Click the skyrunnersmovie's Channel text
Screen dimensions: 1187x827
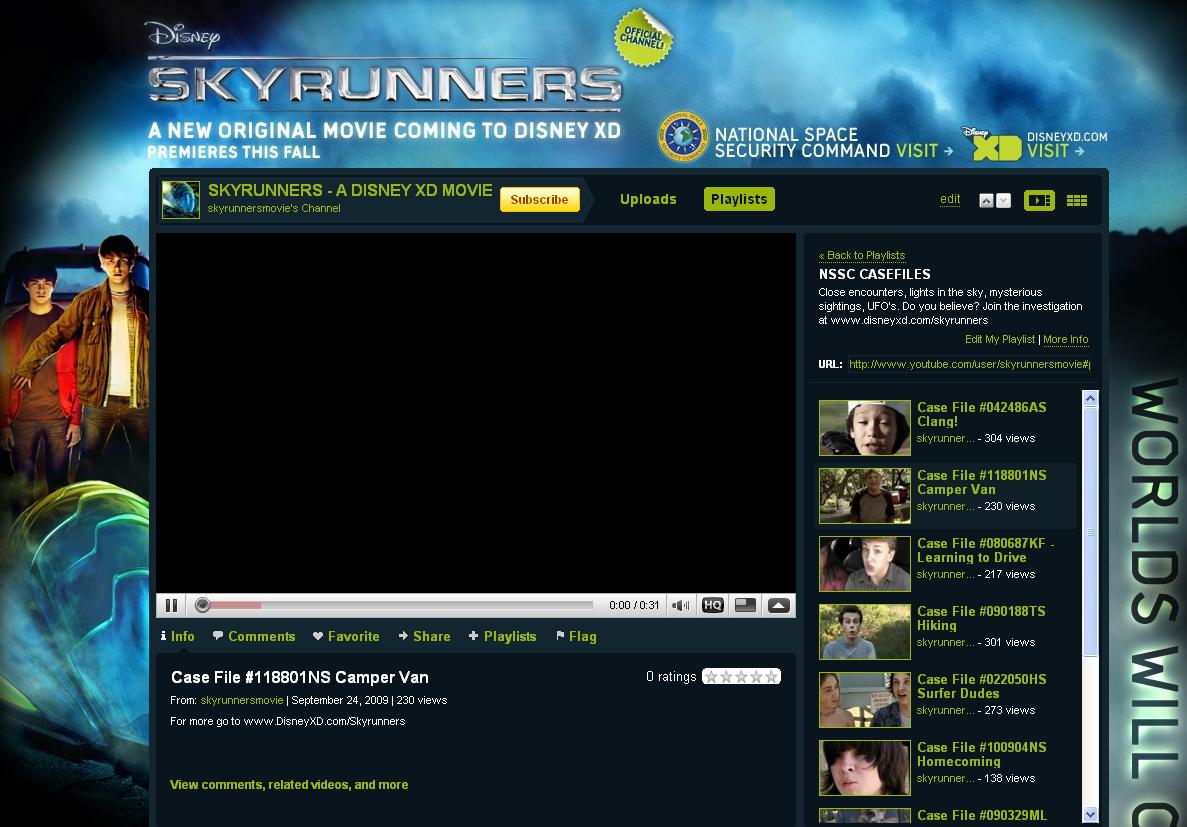point(274,208)
